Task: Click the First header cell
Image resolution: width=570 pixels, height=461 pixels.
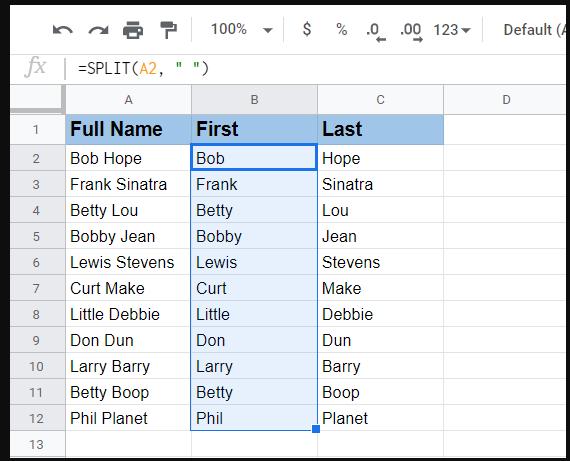Action: point(254,129)
